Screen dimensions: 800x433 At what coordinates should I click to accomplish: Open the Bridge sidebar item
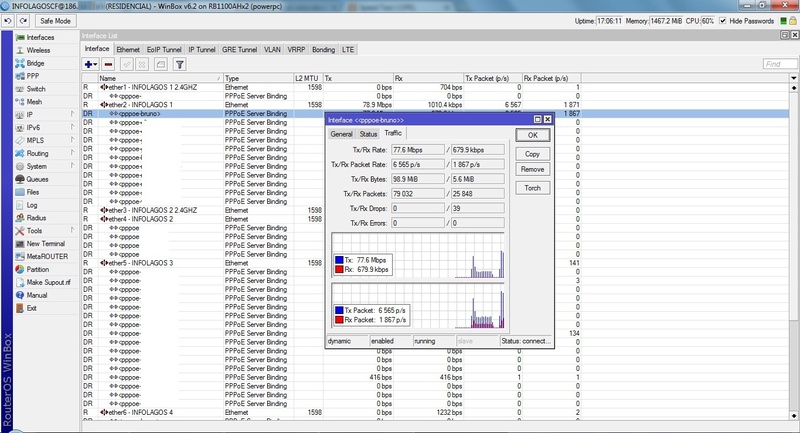coord(35,62)
